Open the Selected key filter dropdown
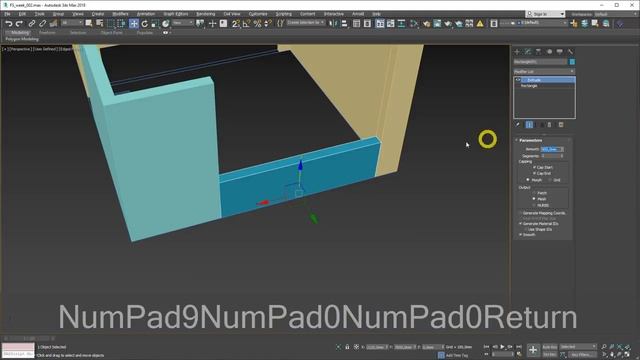Image resolution: width=640 pixels, height=360 pixels. 578,347
